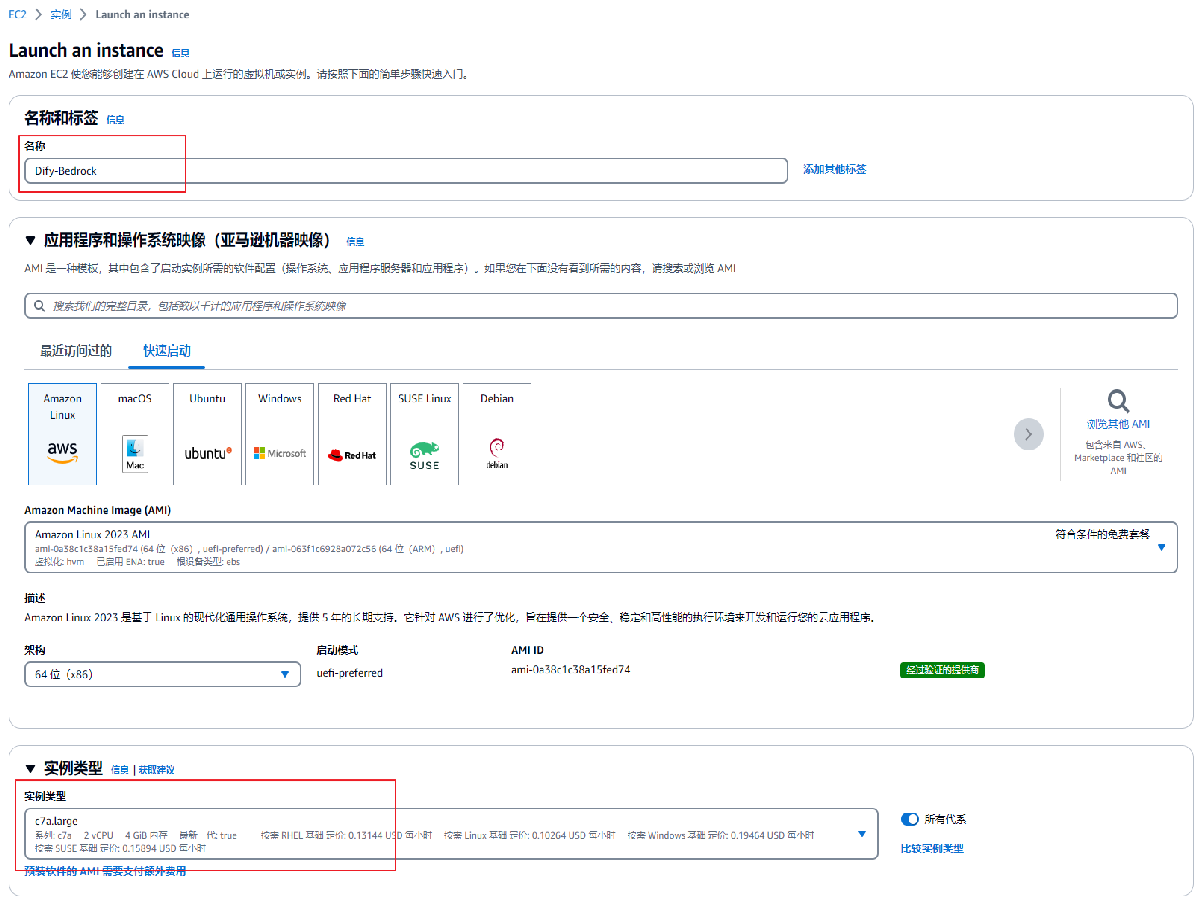The height and width of the screenshot is (900, 1200).
Task: Open browse more AMIs magnifier icon
Action: (1118, 402)
